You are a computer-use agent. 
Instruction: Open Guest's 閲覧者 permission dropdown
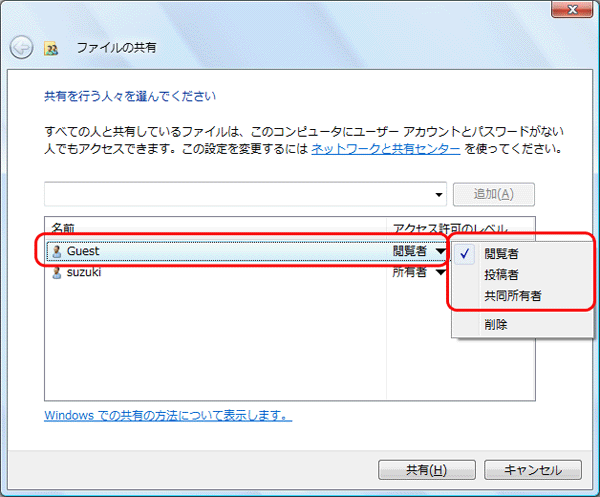tap(419, 252)
